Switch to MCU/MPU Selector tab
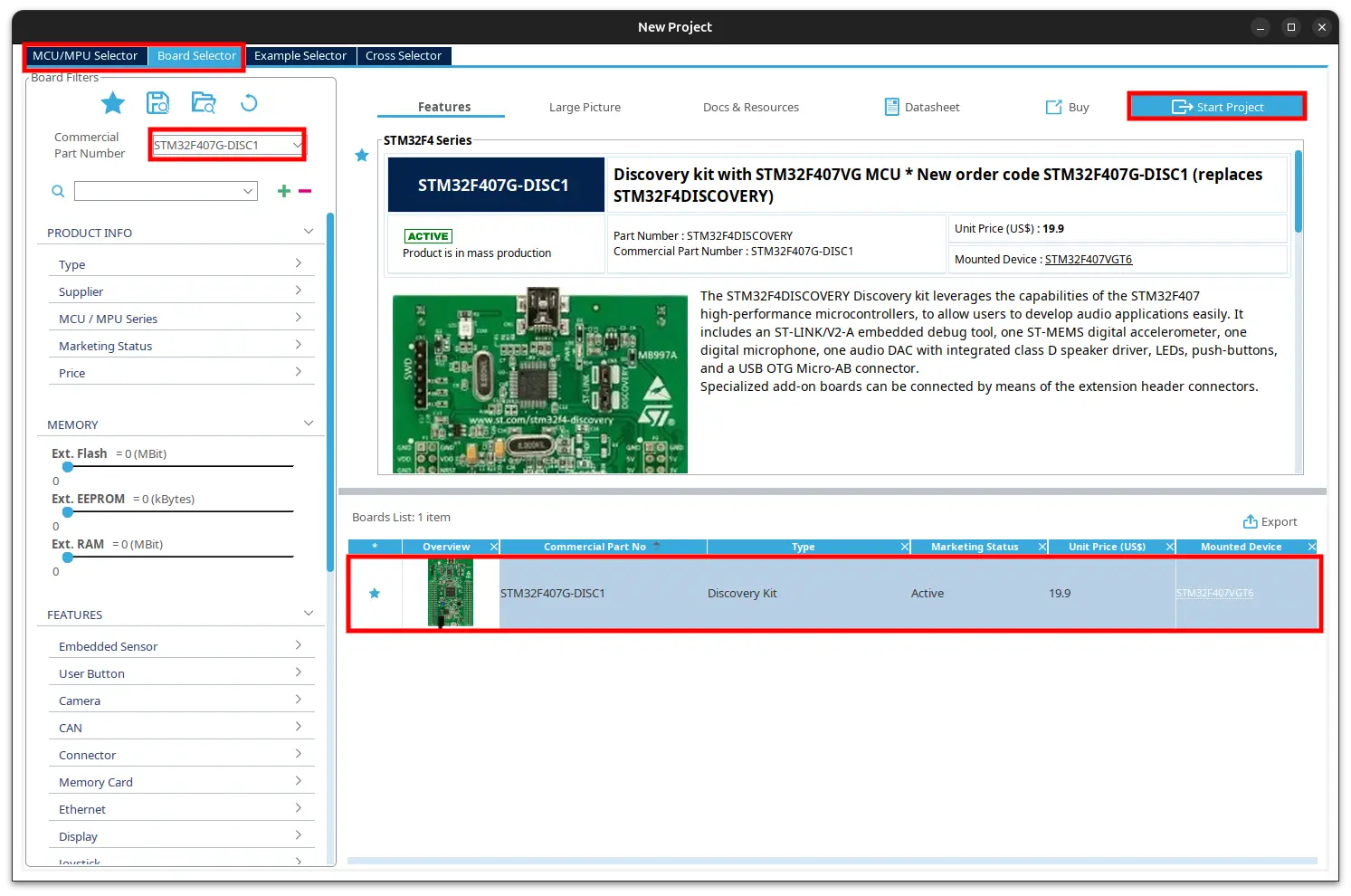This screenshot has height=896, width=1351. tap(85, 56)
